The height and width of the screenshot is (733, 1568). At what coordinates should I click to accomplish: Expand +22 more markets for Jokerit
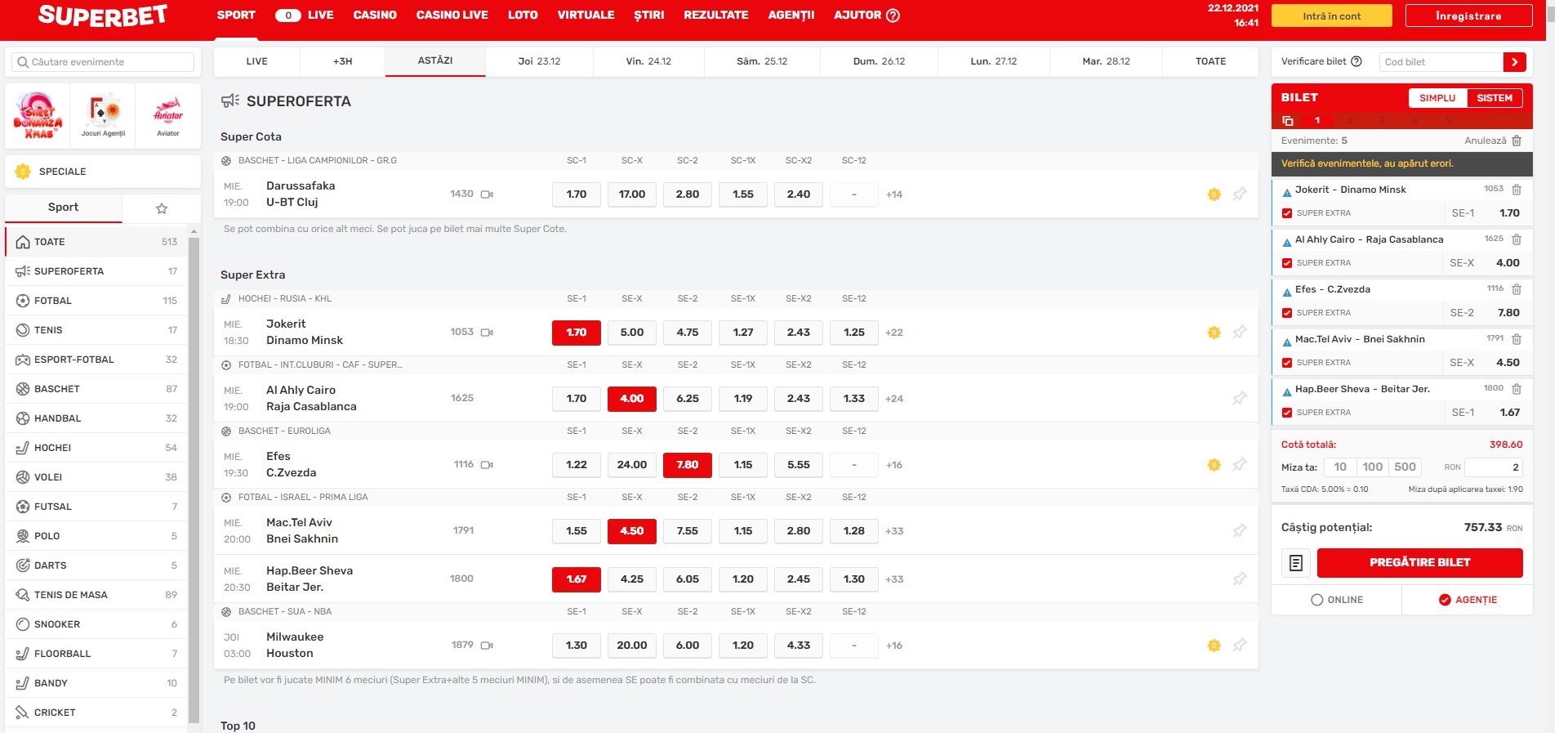click(x=894, y=333)
